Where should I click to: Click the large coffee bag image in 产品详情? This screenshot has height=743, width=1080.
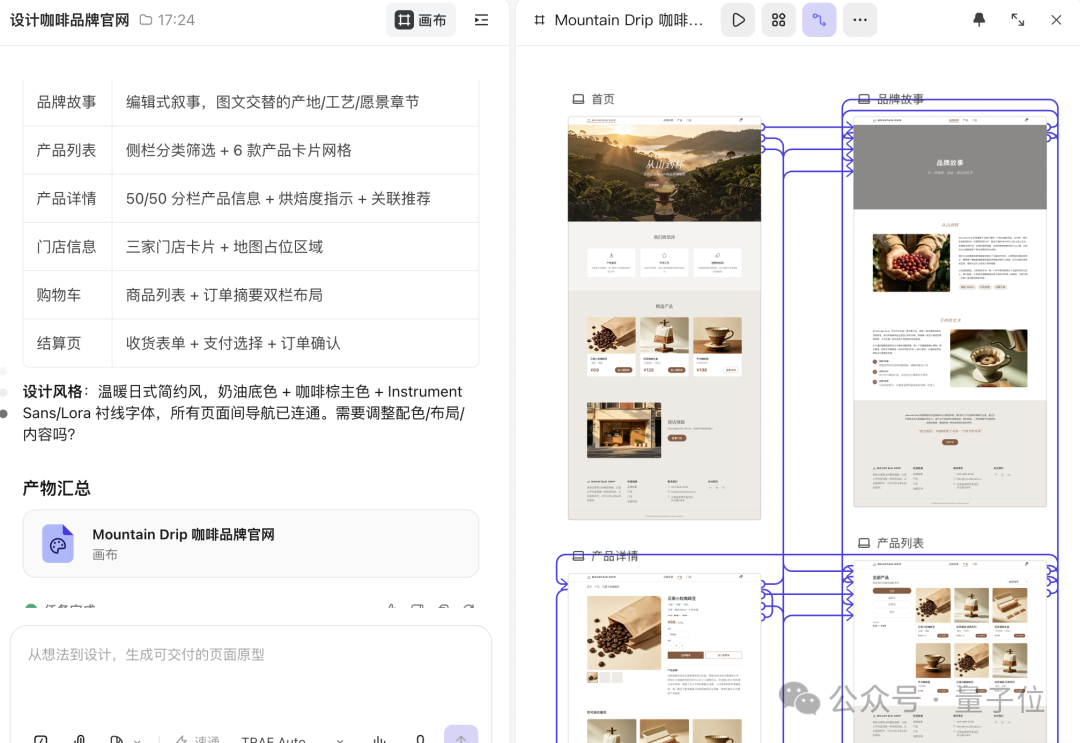point(624,633)
